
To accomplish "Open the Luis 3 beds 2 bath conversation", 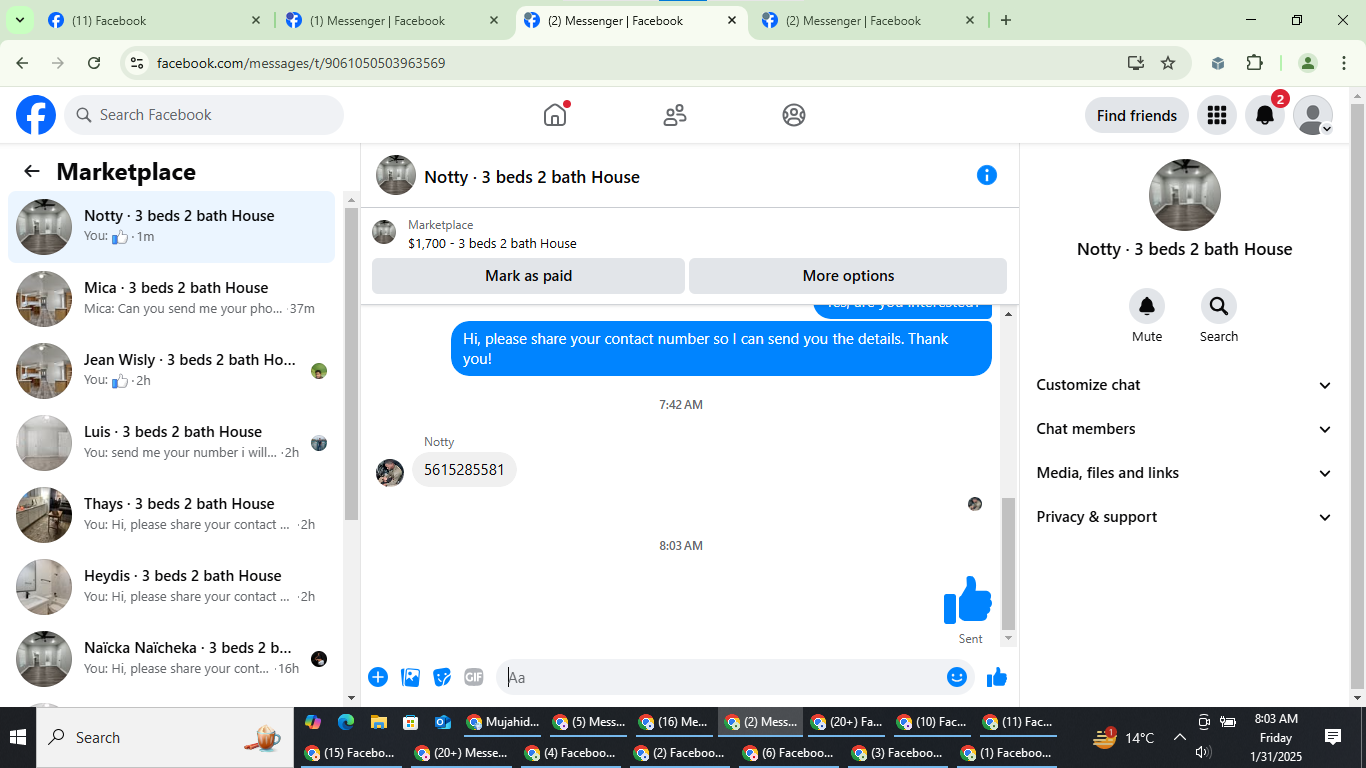I will tap(171, 442).
